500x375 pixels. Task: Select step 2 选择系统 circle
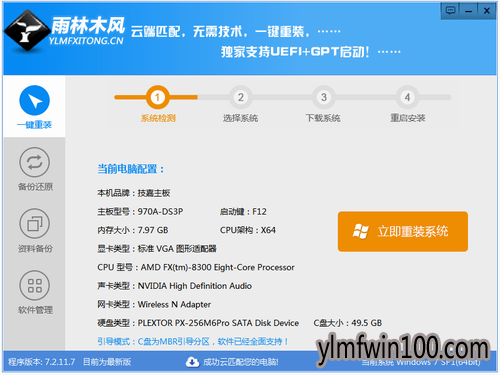(x=241, y=97)
